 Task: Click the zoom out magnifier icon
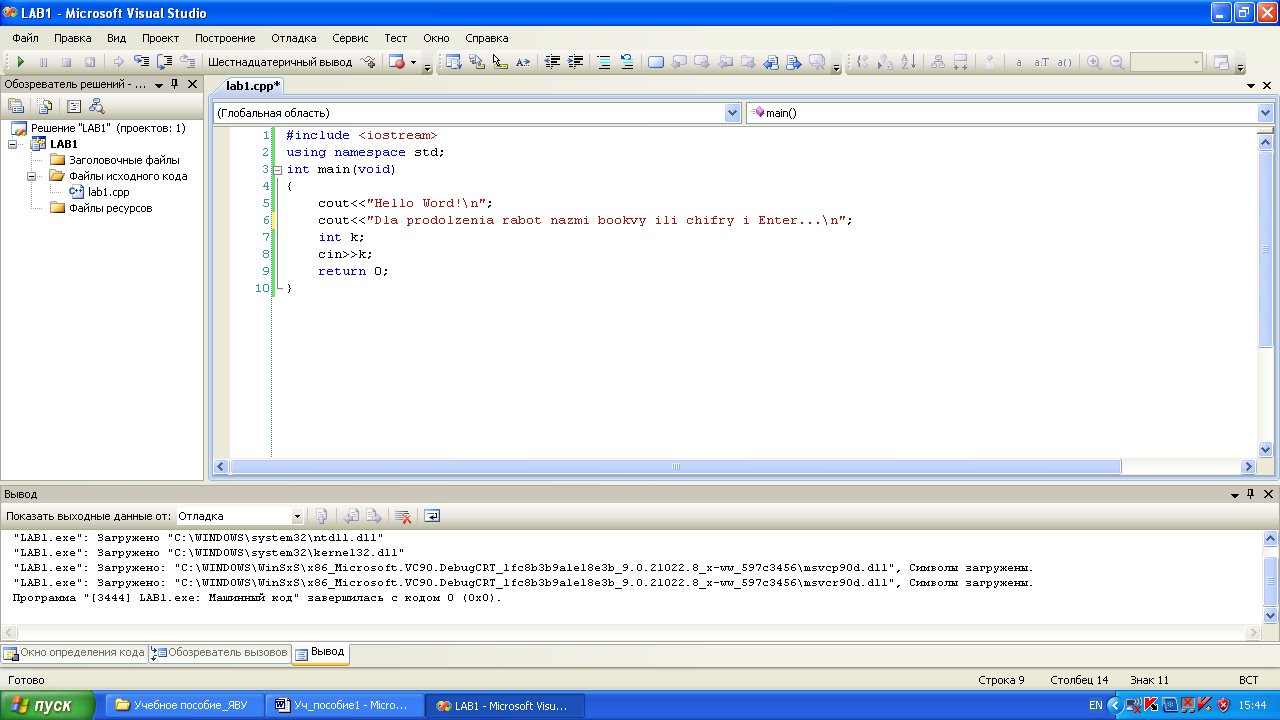pyautogui.click(x=1117, y=62)
